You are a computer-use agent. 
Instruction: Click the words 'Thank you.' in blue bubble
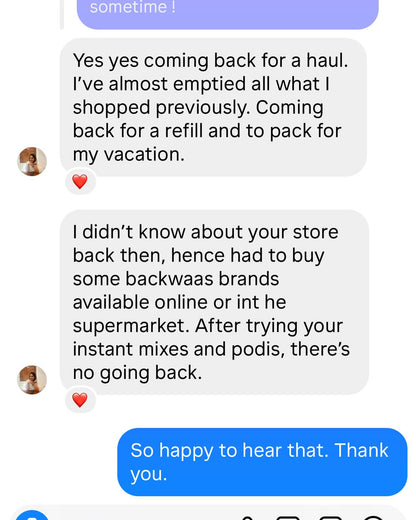tap(259, 462)
